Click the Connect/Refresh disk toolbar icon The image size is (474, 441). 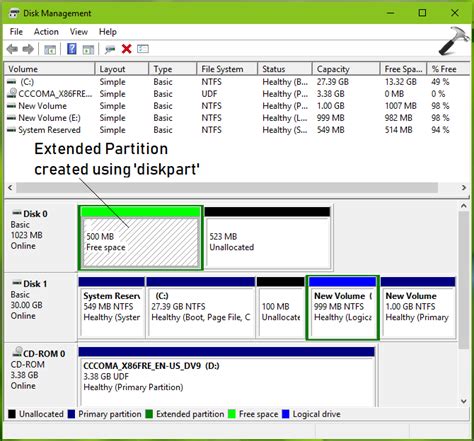click(x=110, y=50)
